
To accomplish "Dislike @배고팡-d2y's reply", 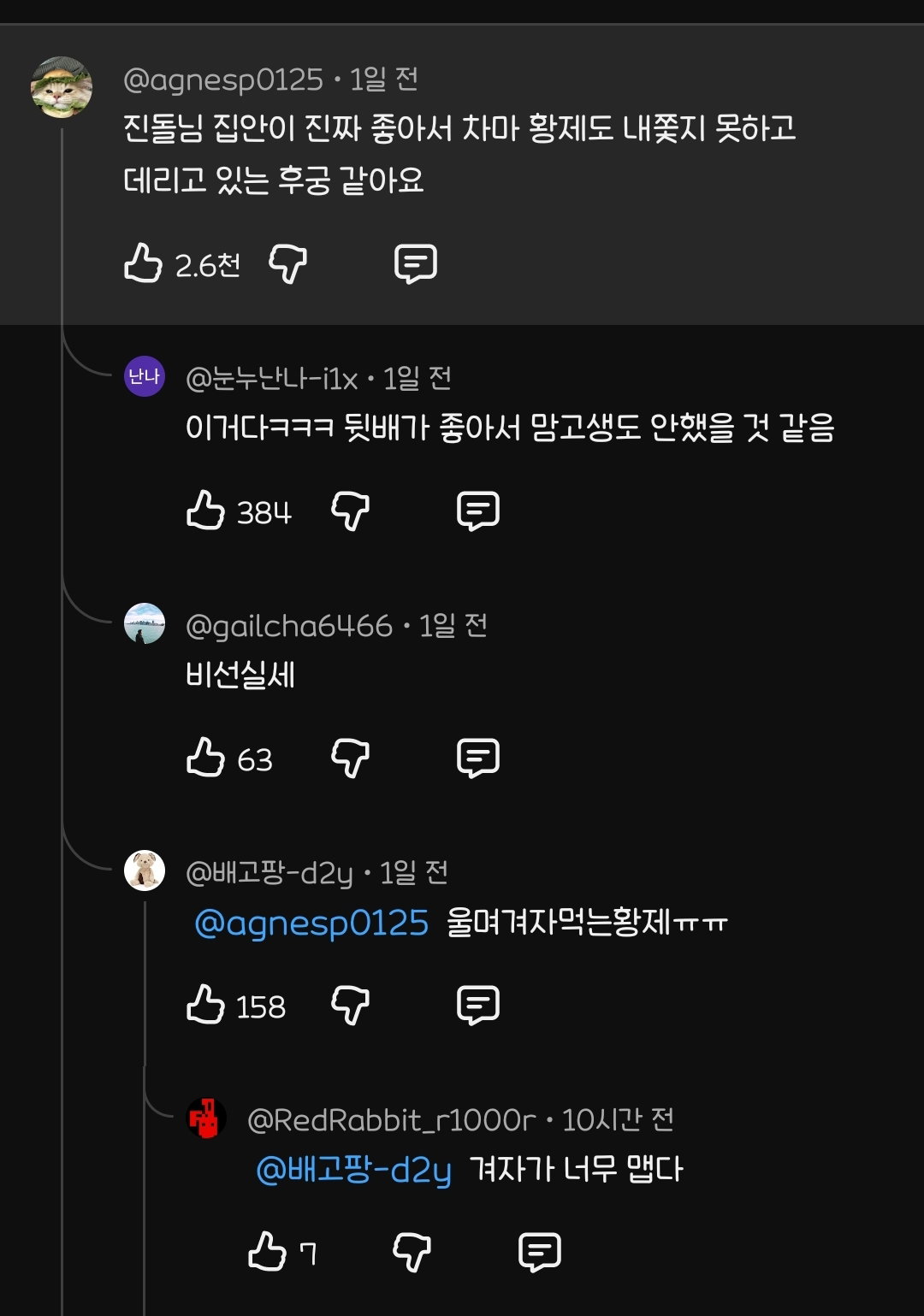I will [350, 1005].
